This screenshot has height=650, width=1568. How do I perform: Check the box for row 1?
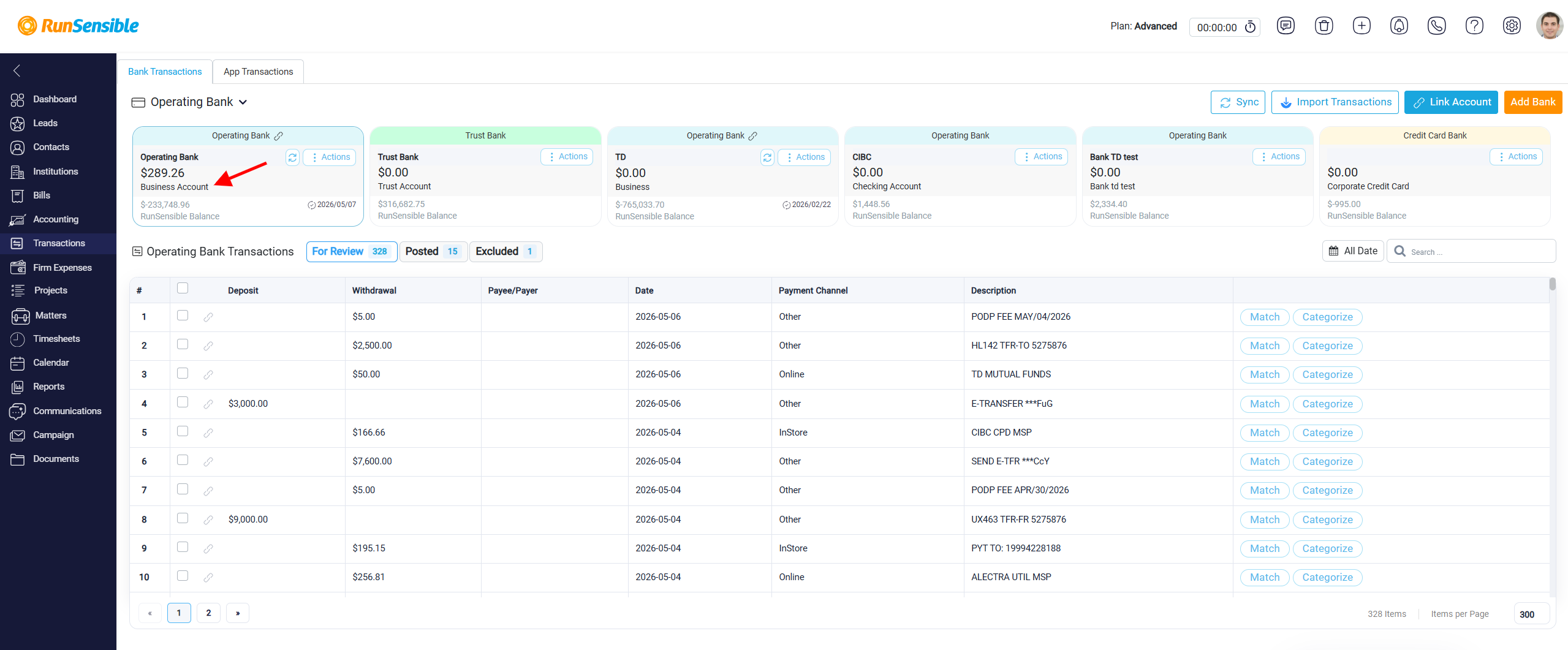coord(183,315)
